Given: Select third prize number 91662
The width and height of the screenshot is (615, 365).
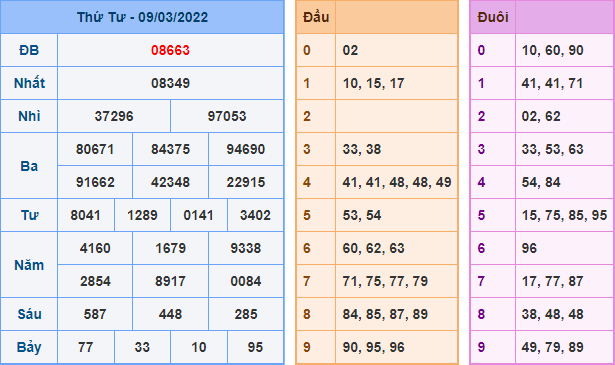Looking at the screenshot, I should [95, 182].
